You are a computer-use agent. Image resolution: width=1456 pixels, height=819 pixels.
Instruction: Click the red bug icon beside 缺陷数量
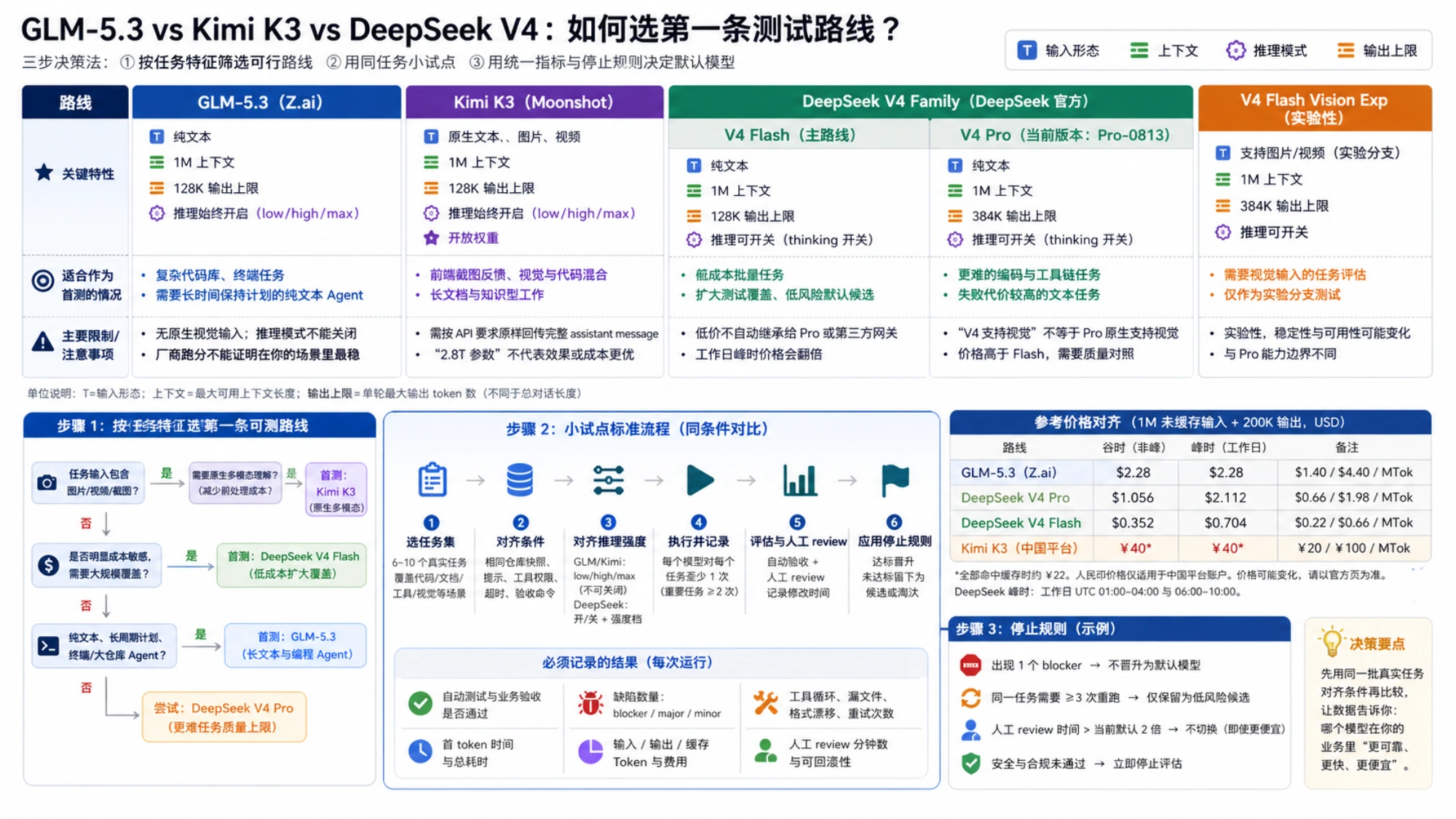pyautogui.click(x=590, y=703)
